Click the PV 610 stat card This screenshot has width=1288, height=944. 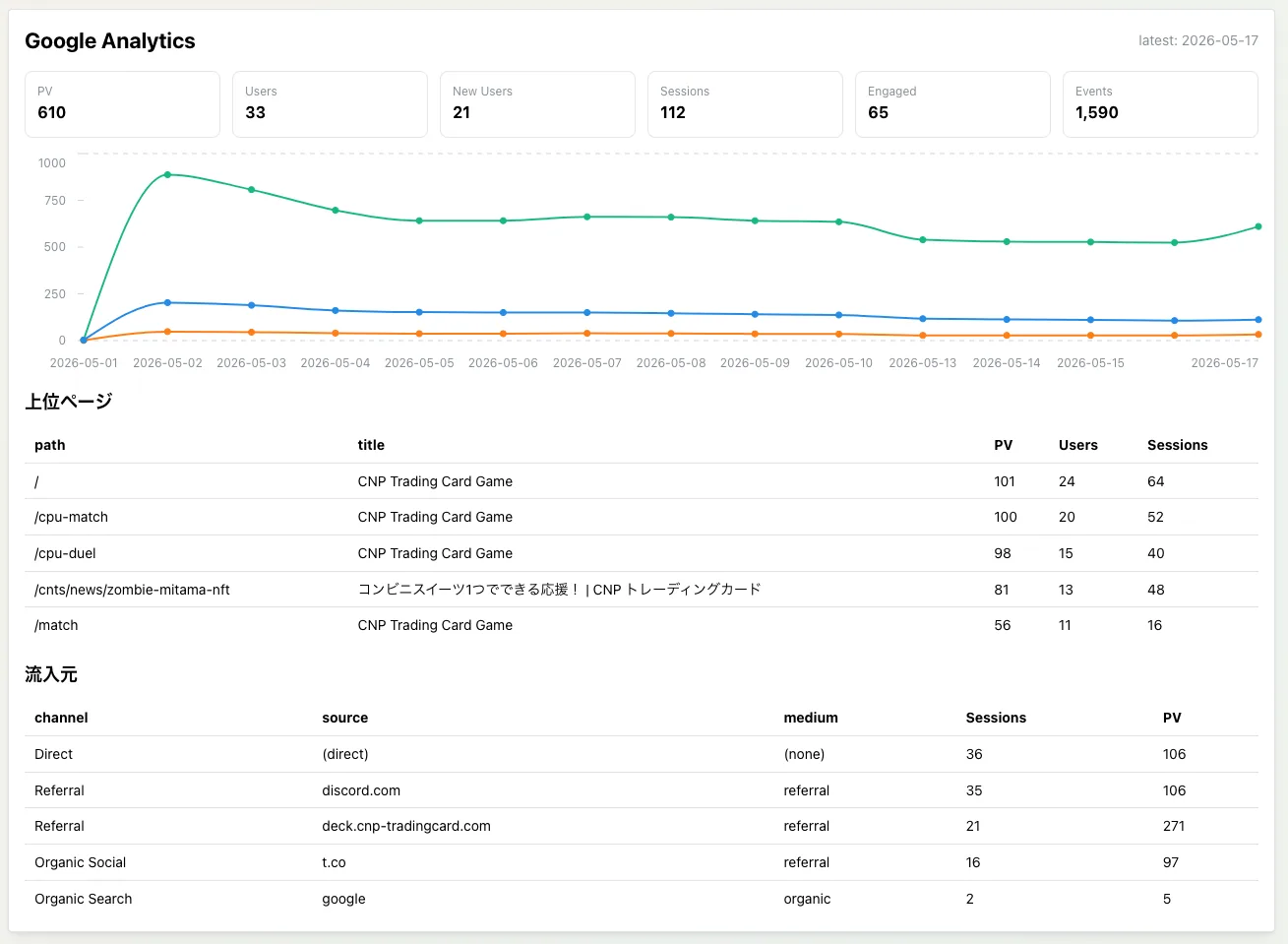pyautogui.click(x=122, y=104)
